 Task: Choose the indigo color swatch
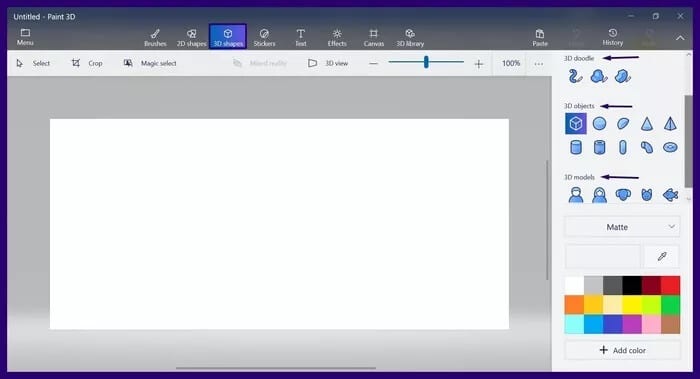click(612, 324)
